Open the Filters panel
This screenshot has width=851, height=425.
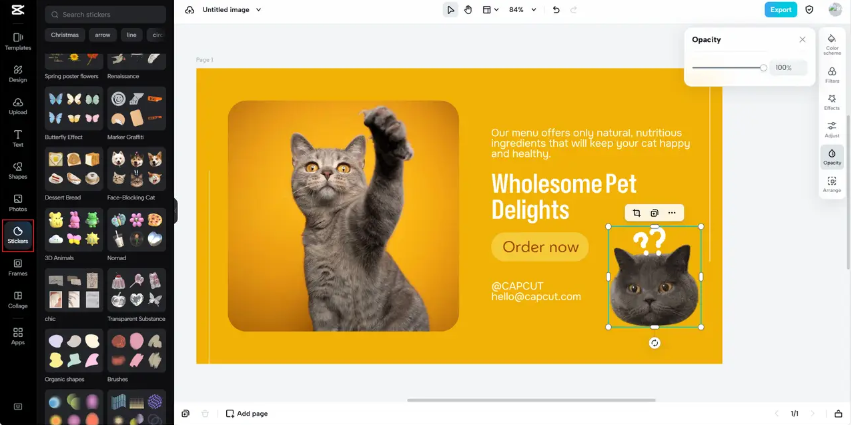(832, 75)
